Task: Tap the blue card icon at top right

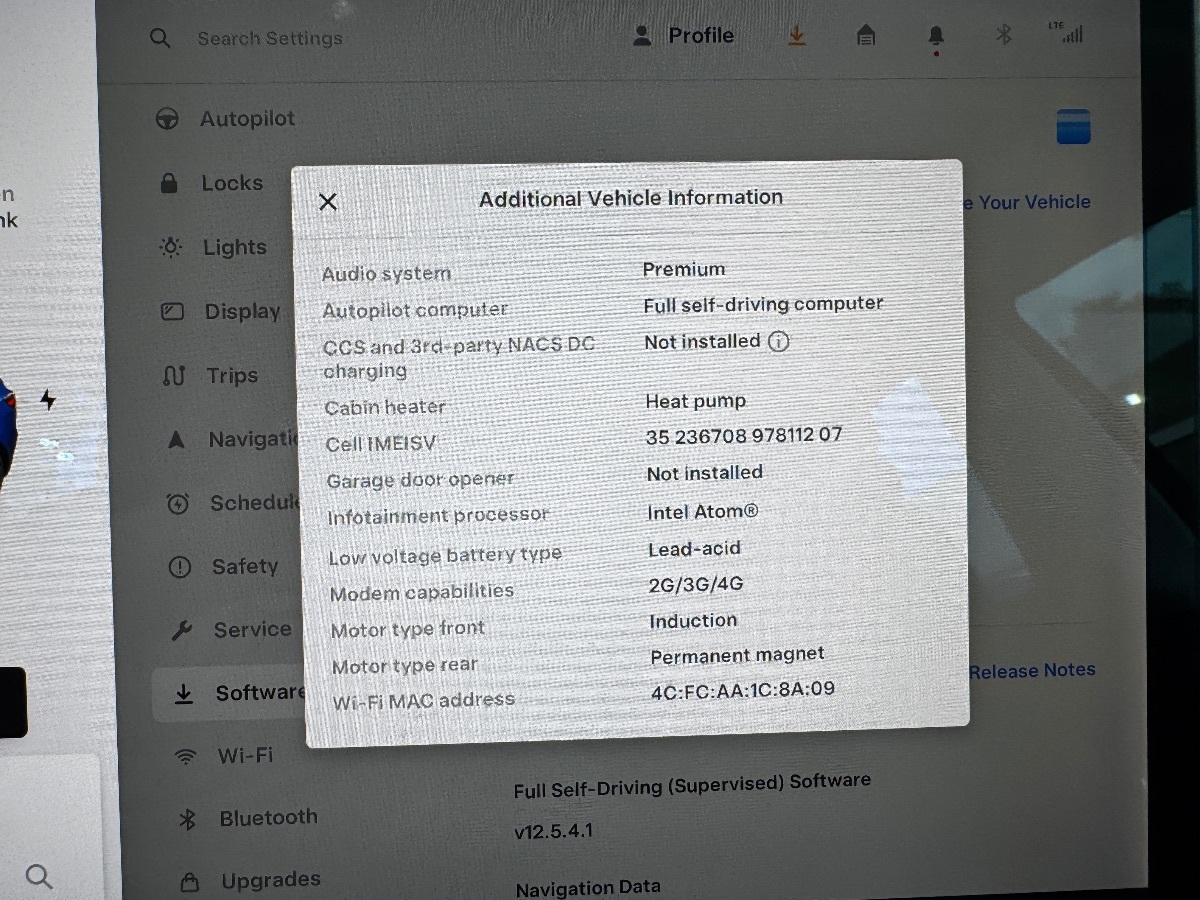Action: (1073, 127)
